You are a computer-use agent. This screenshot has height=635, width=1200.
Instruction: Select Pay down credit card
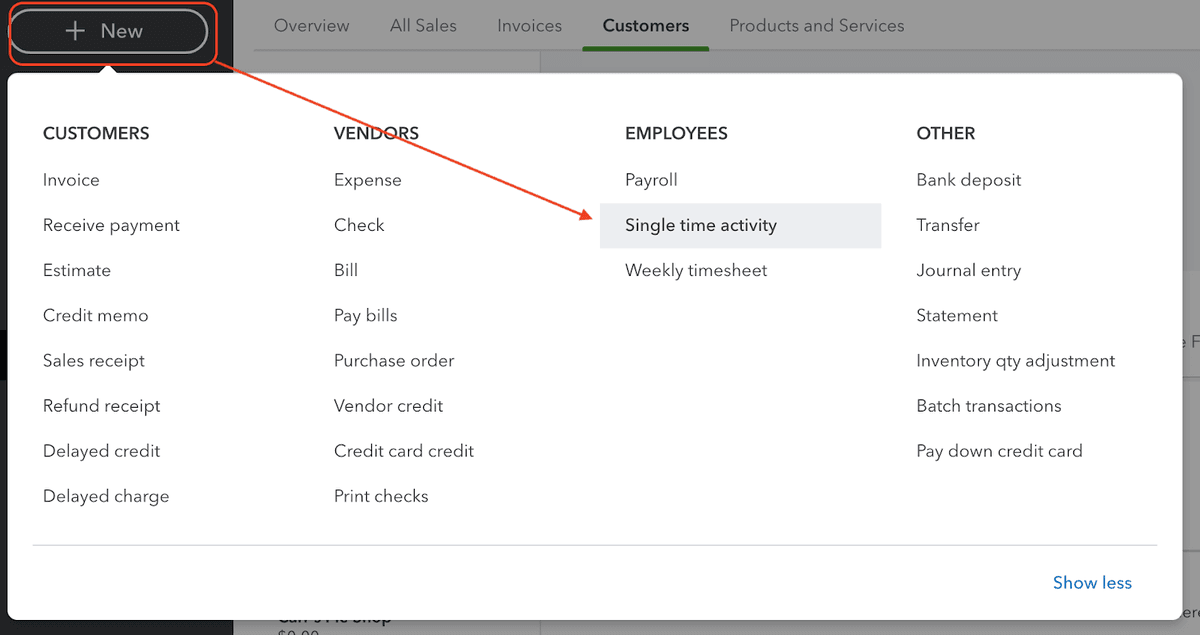(999, 451)
